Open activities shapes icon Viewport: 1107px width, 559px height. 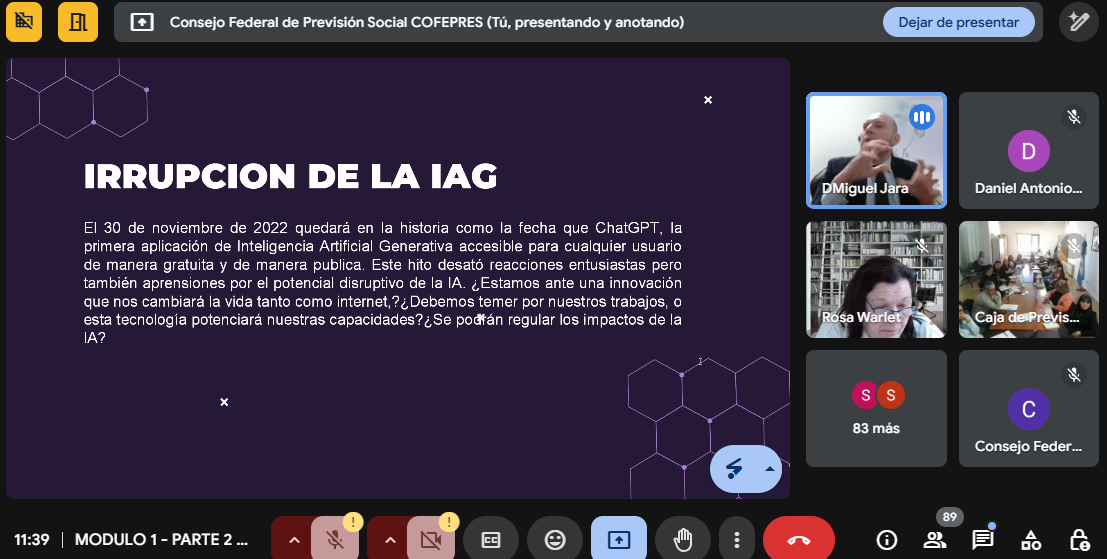click(1031, 540)
